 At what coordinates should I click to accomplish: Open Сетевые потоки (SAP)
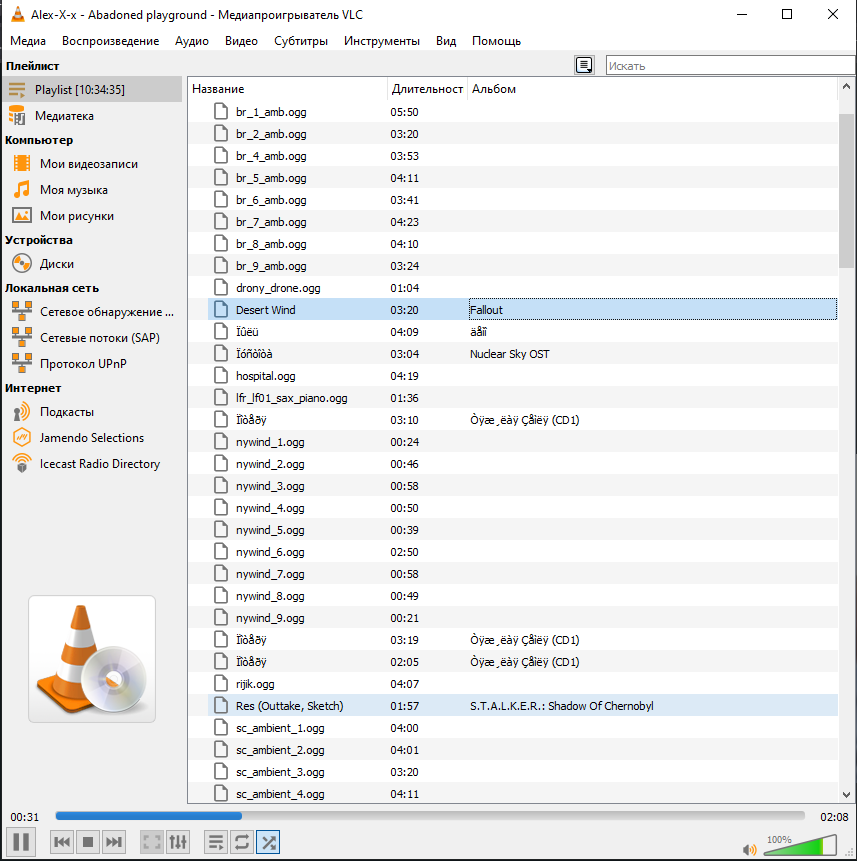point(92,337)
